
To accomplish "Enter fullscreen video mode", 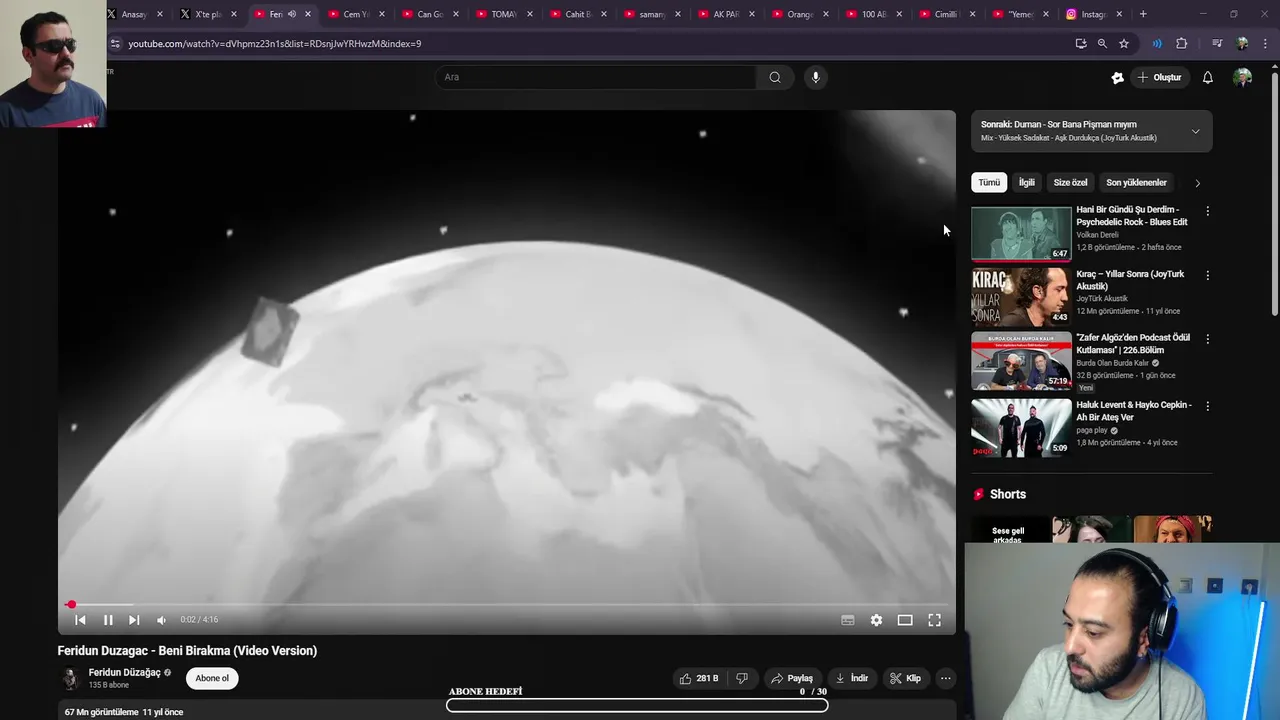I will pos(934,620).
